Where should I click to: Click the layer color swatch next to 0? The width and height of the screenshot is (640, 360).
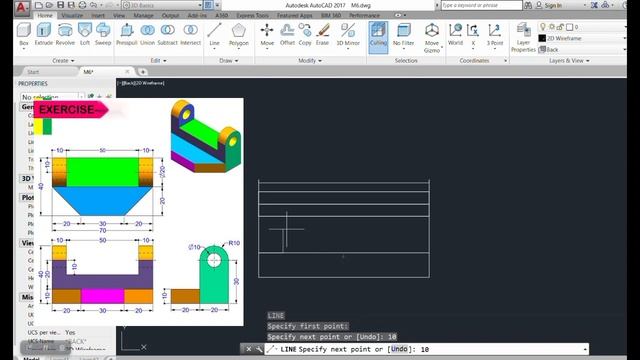[569, 27]
